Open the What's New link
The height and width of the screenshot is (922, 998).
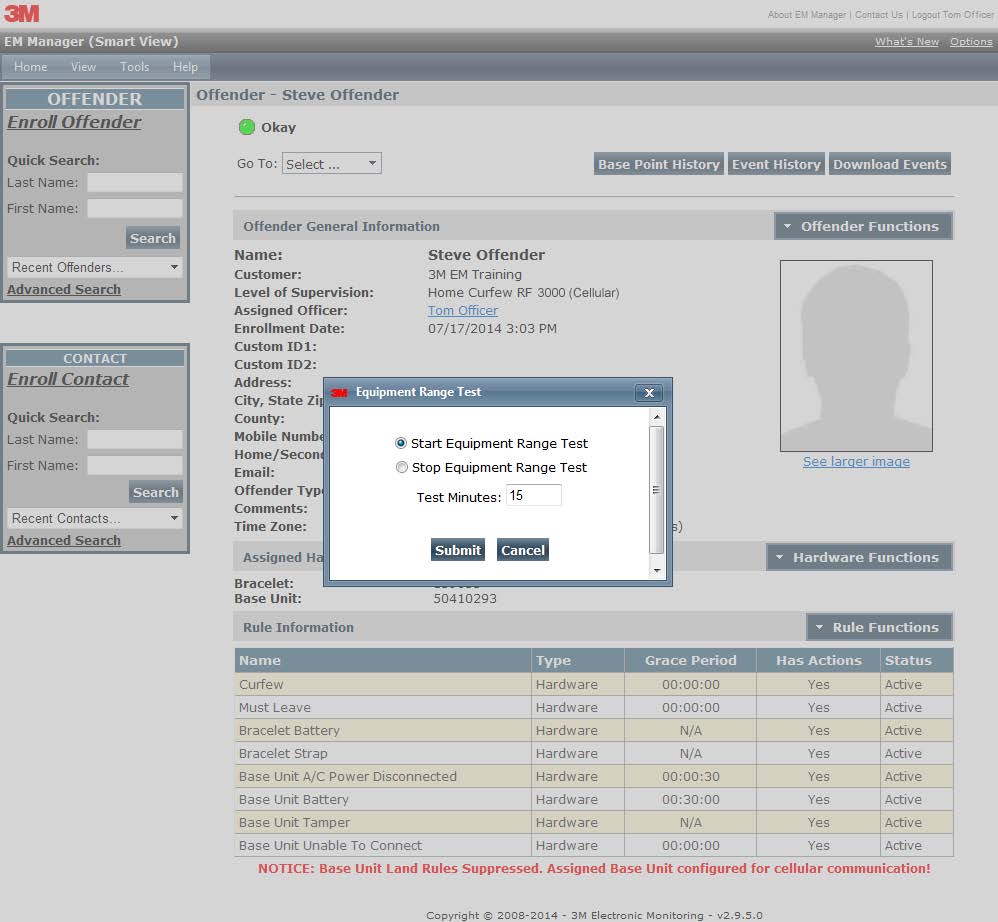[x=906, y=41]
